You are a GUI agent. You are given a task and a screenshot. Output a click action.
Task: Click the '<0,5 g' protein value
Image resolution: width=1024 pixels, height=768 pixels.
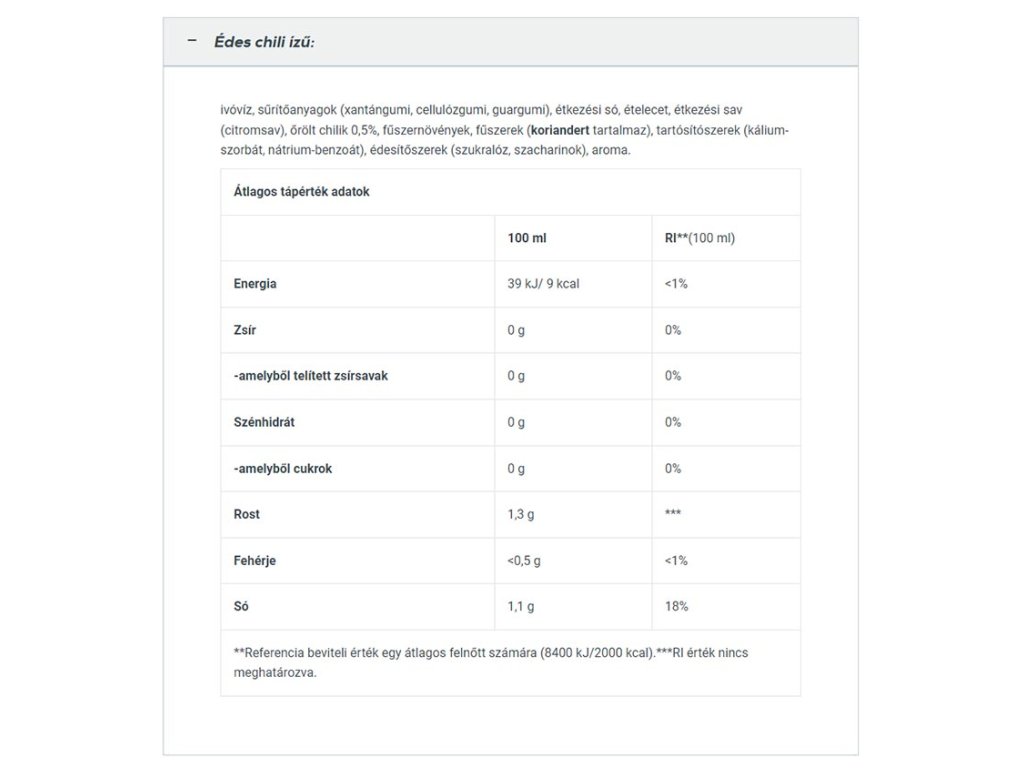[524, 561]
